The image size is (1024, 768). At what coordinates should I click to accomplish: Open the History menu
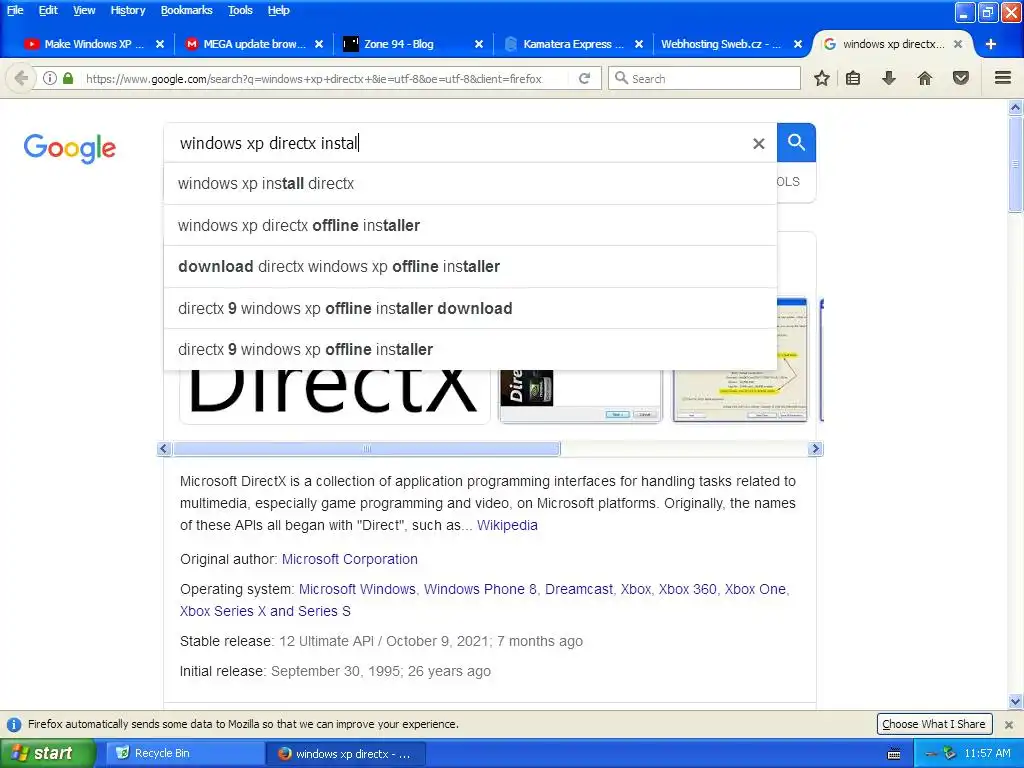pos(128,10)
